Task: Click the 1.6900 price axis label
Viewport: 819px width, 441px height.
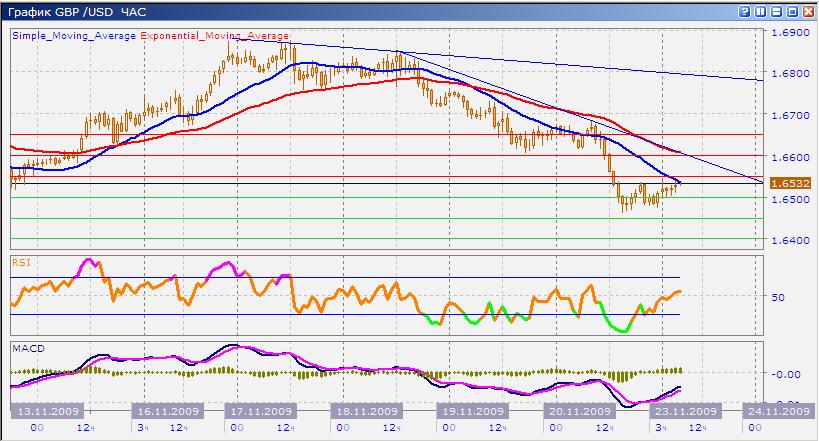Action: (787, 33)
